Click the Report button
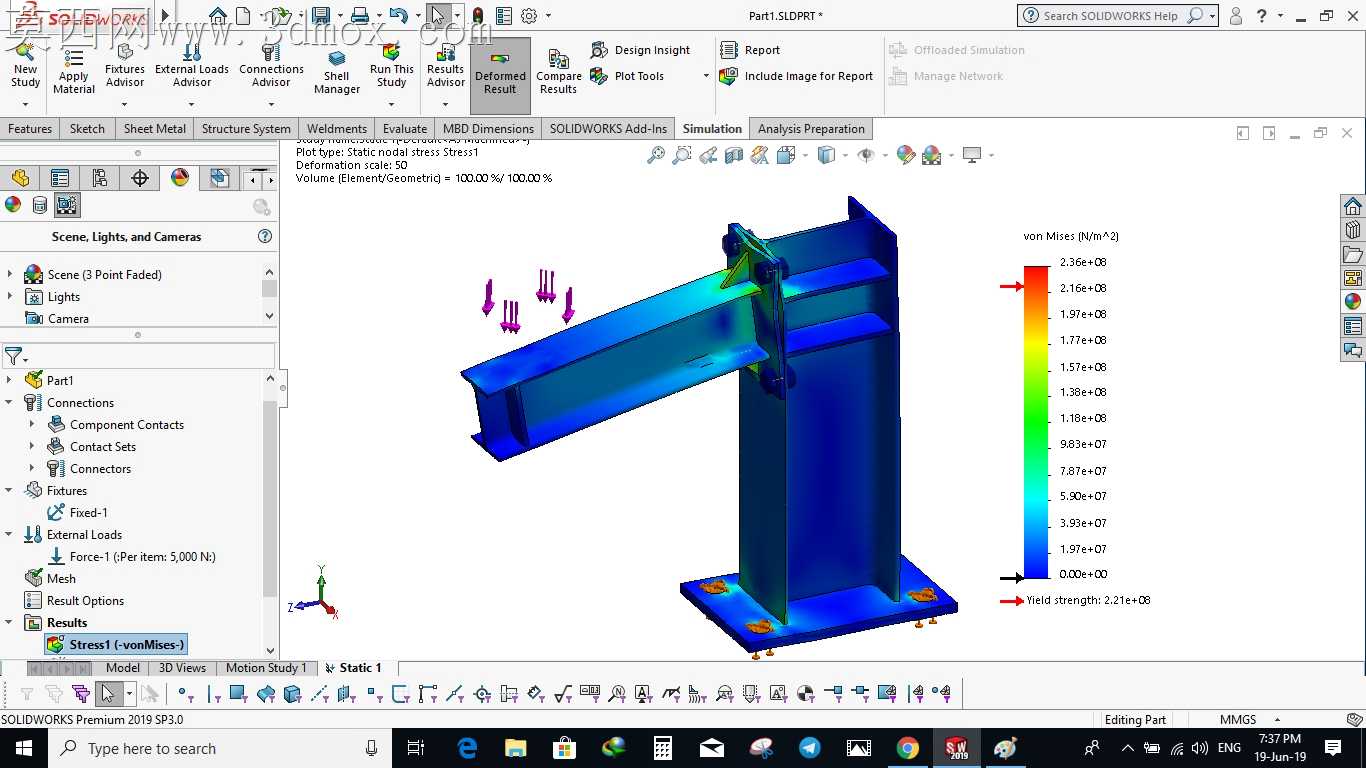This screenshot has height=768, width=1366. 750,50
